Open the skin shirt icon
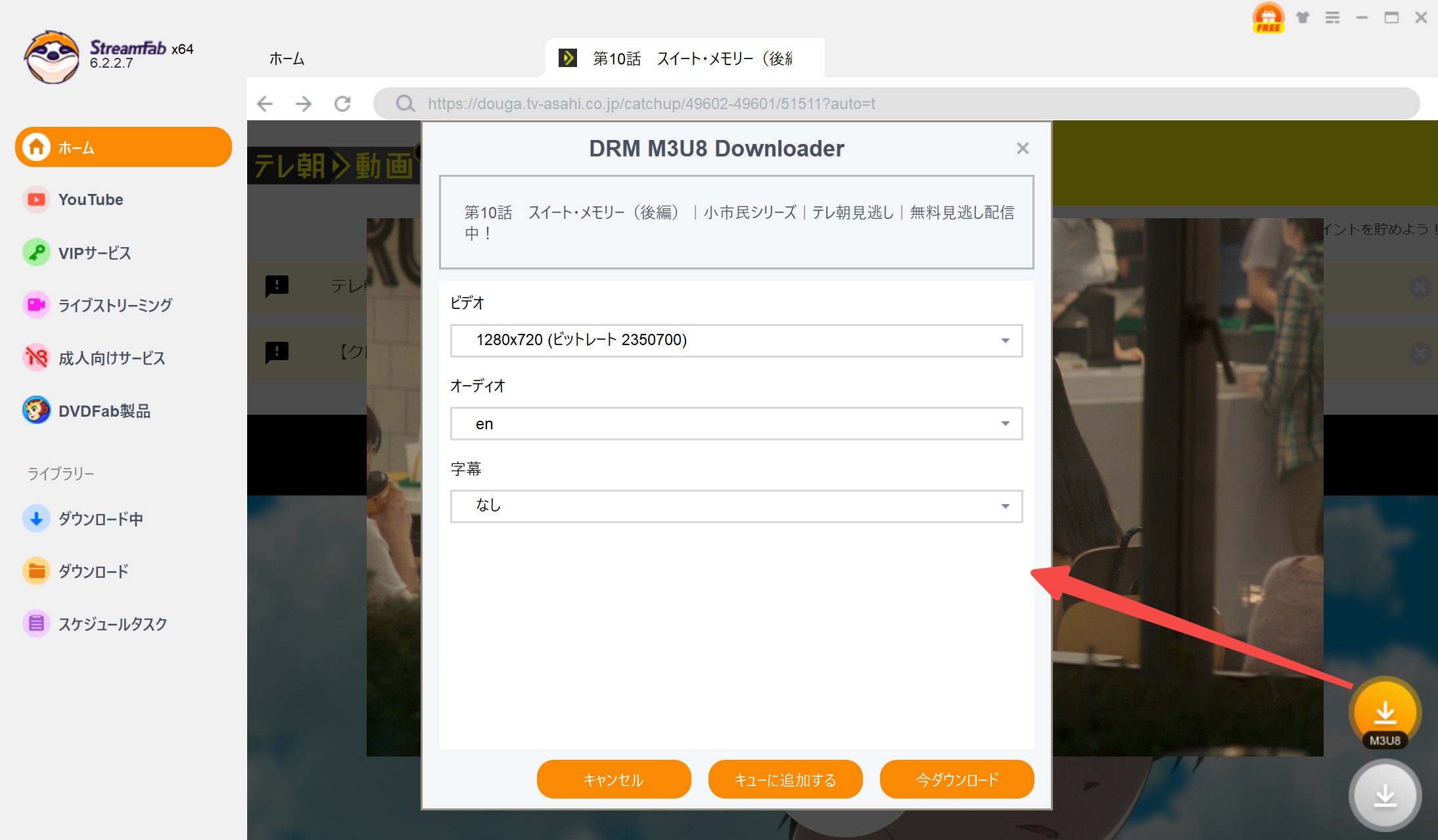Image resolution: width=1438 pixels, height=840 pixels. (1303, 18)
